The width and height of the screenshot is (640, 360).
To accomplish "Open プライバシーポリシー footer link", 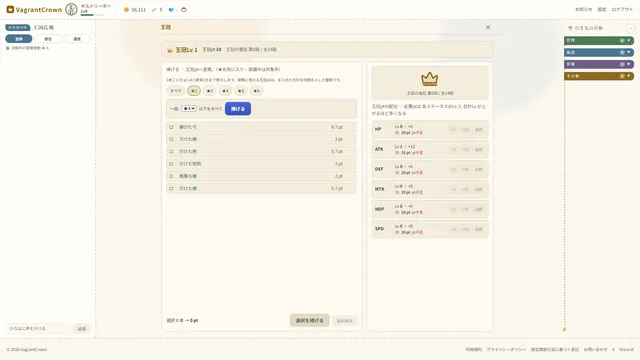I will [x=506, y=349].
